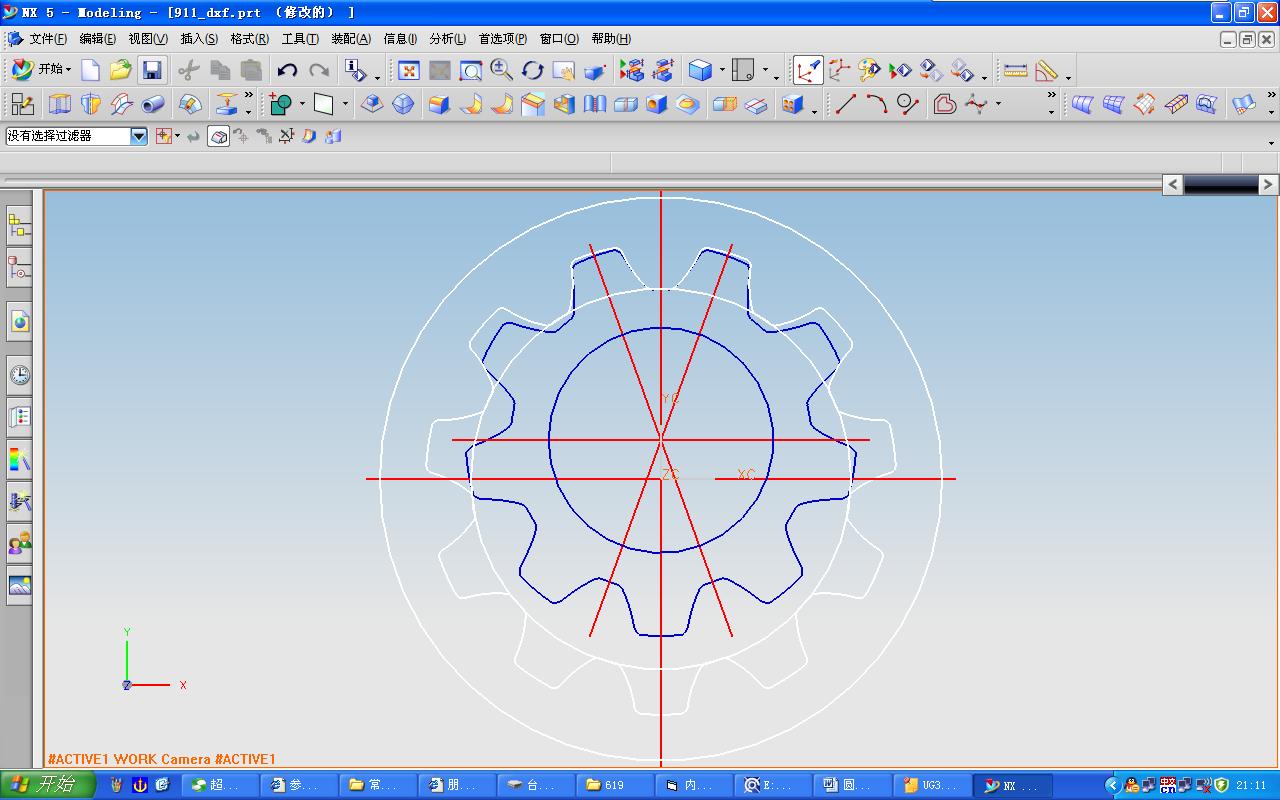Click the WCS orientation icon
Image resolution: width=1280 pixels, height=800 pixels.
tap(839, 70)
